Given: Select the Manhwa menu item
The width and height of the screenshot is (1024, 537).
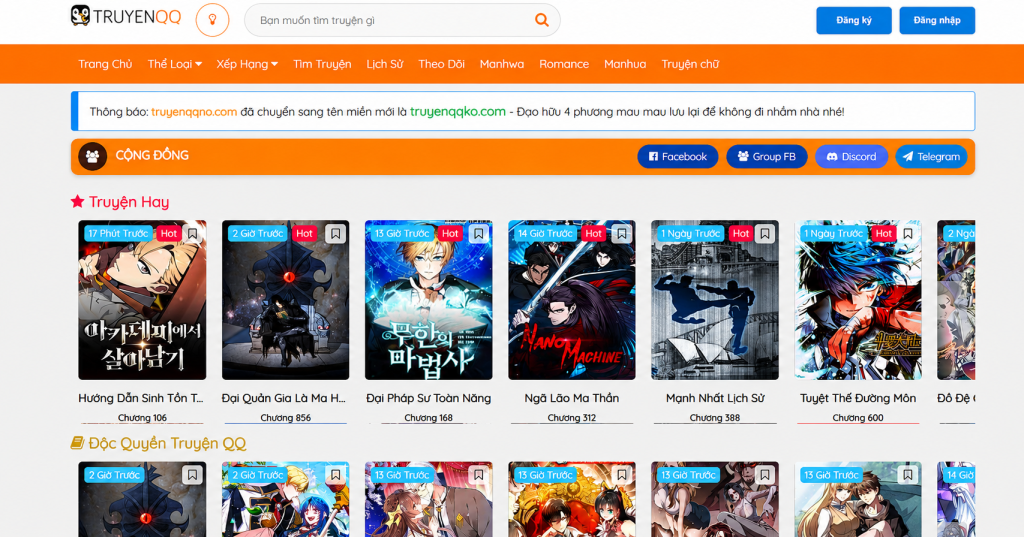Looking at the screenshot, I should pyautogui.click(x=502, y=64).
